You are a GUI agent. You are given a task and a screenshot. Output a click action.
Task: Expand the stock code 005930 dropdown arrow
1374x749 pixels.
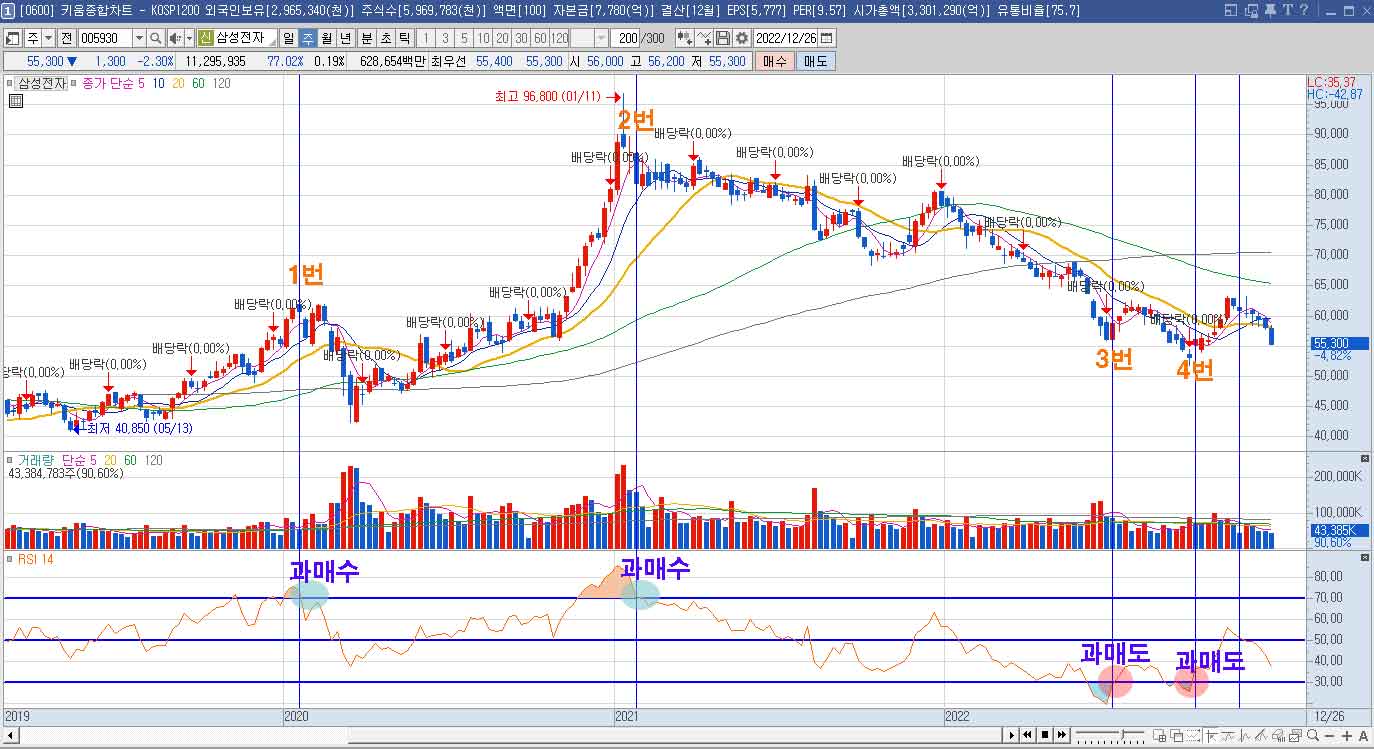tap(139, 38)
